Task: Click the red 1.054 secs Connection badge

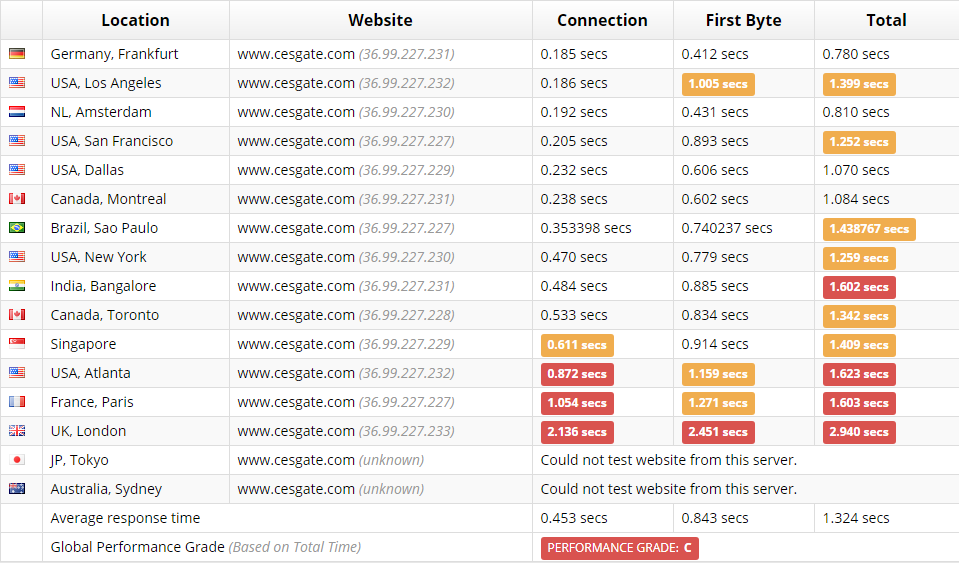Action: [x=577, y=403]
